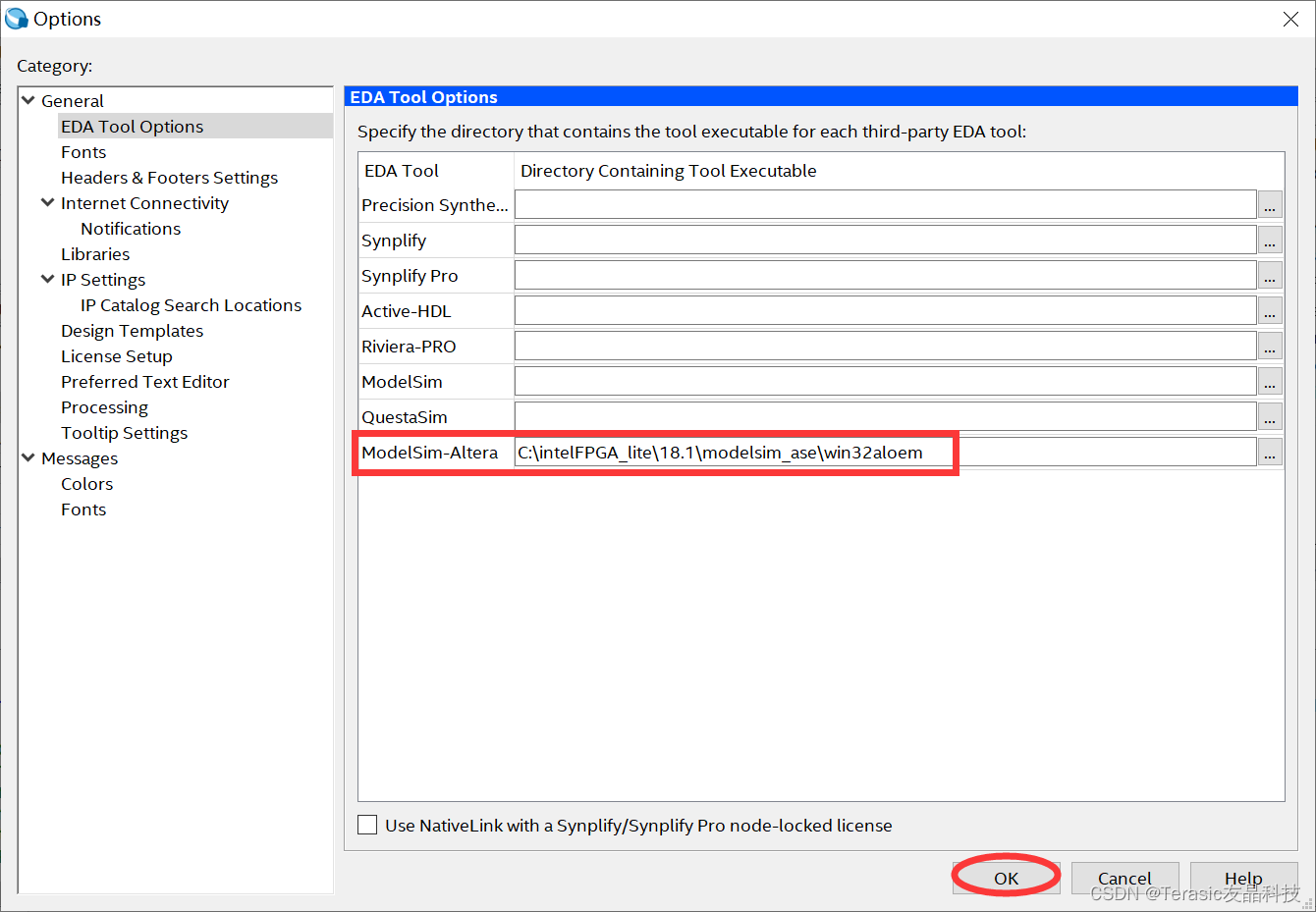Screen dimensions: 1316x912
Task: Click the Precision Synthe... row label
Action: tap(434, 205)
